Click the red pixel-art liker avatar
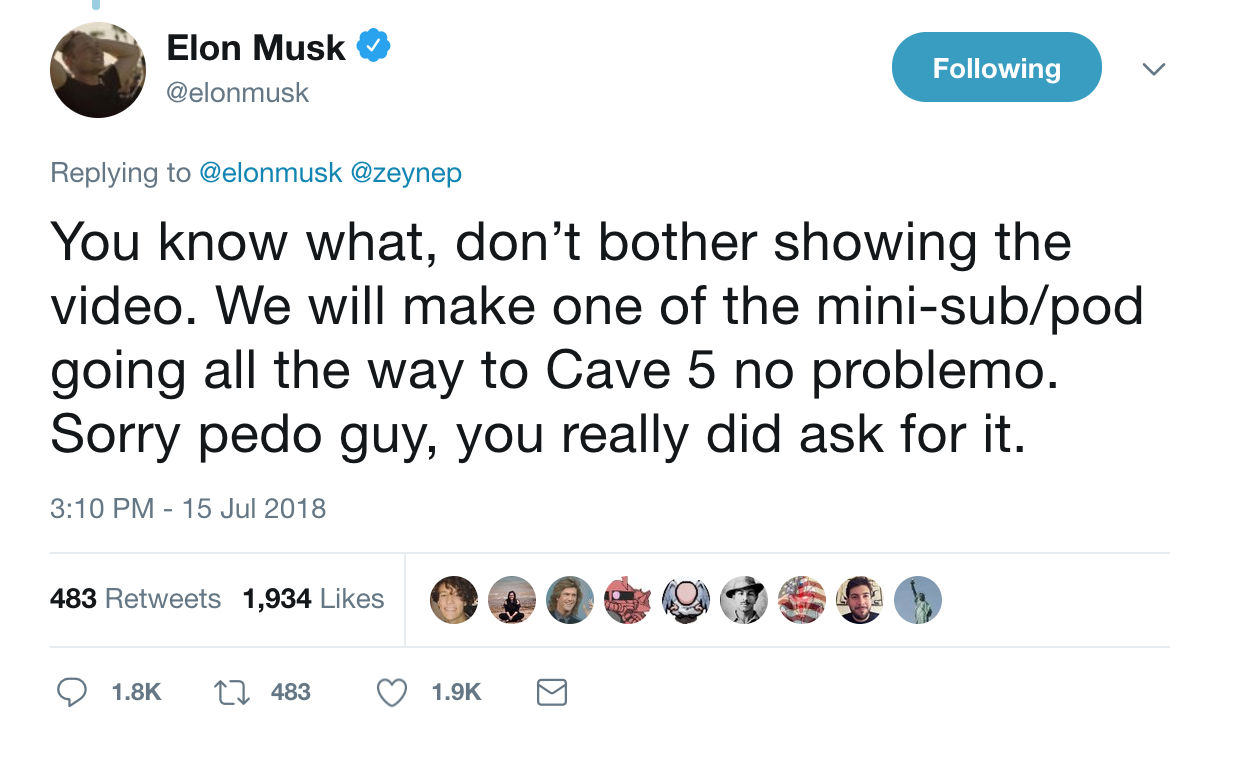 point(628,600)
